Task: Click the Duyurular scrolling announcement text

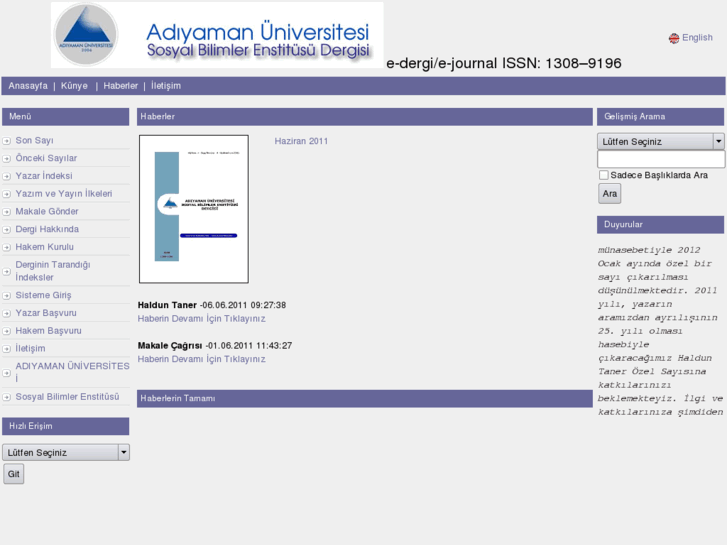Action: [660, 331]
